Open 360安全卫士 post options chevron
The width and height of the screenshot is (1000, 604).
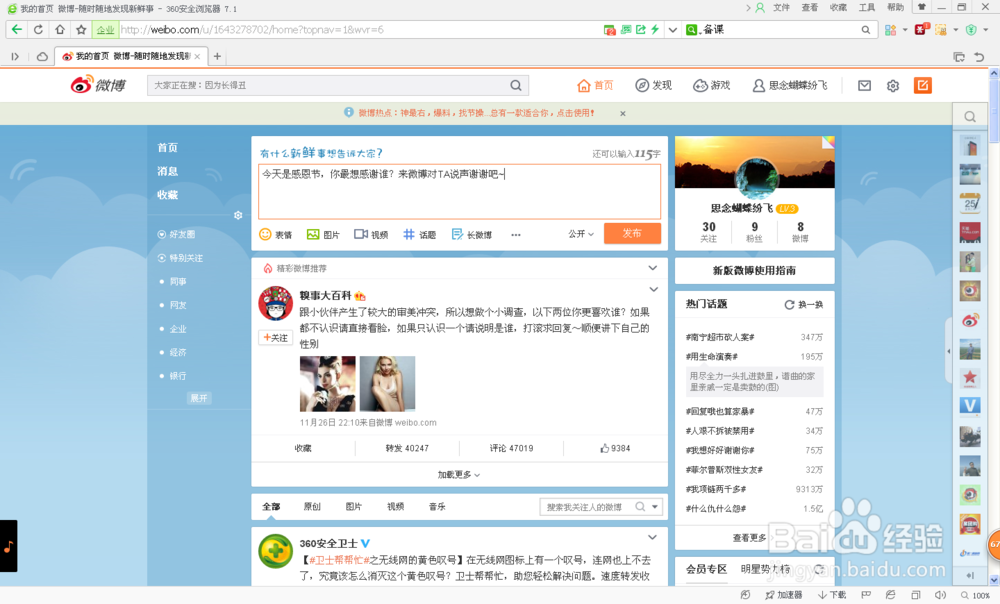(x=652, y=537)
